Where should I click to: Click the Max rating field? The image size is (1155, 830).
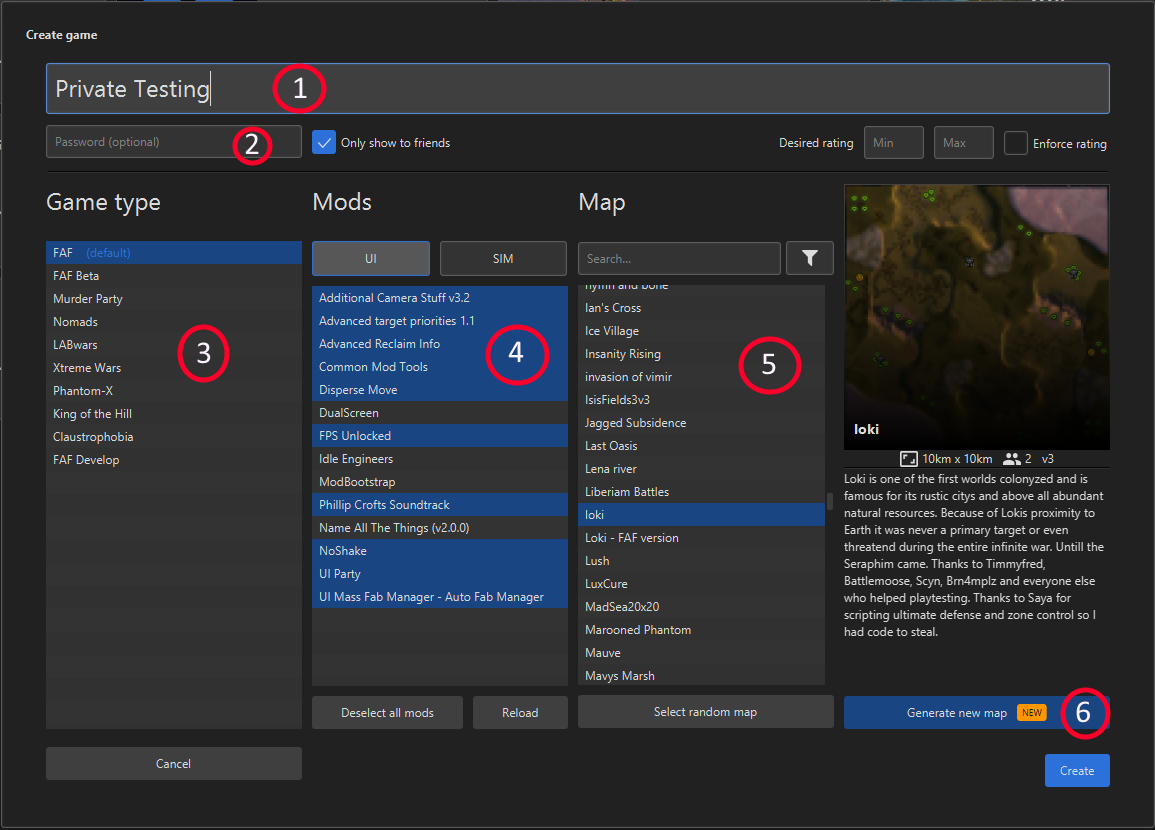(963, 143)
